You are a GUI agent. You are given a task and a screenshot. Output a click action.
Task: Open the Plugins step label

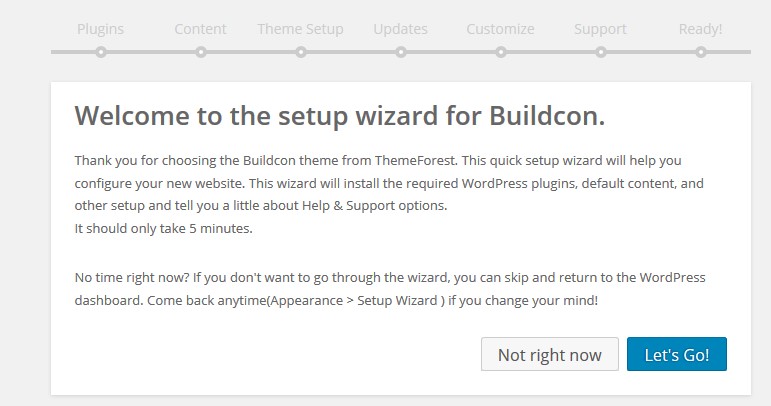point(100,29)
